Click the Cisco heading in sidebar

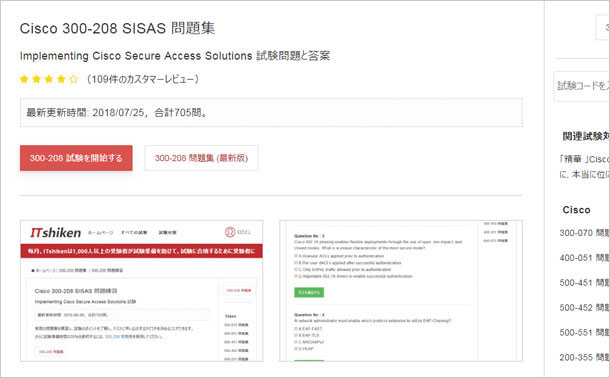576,210
